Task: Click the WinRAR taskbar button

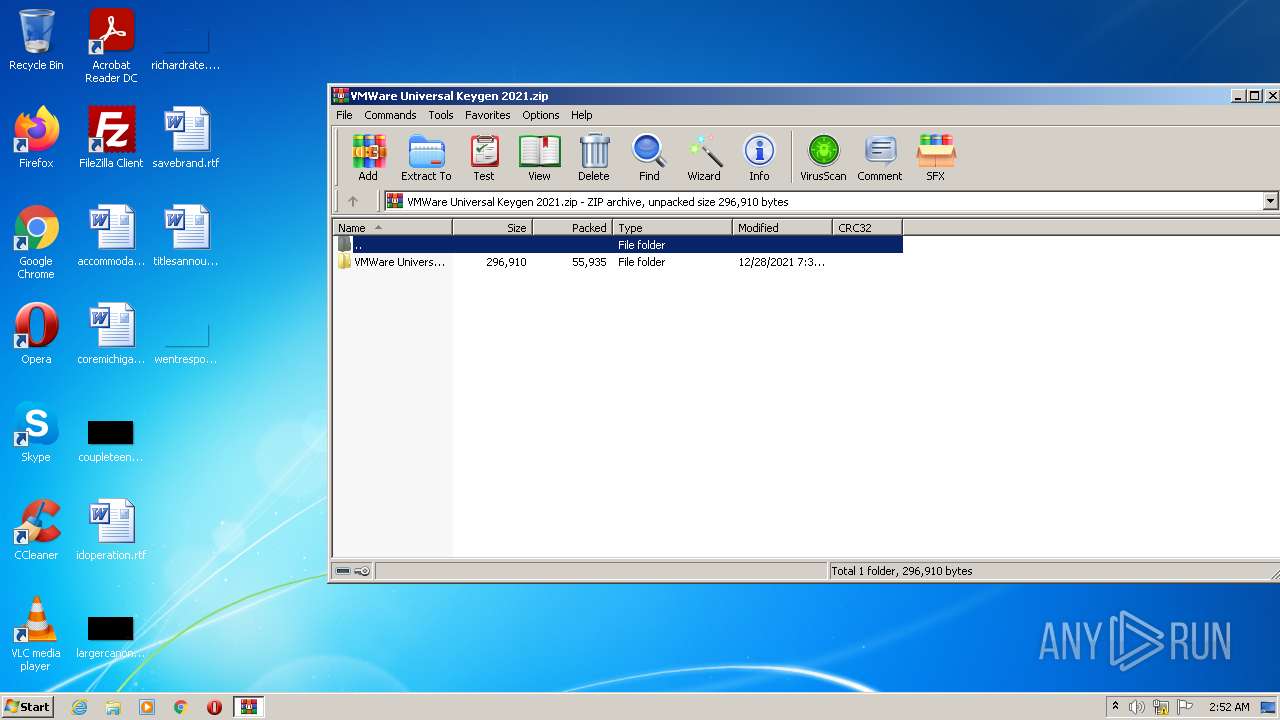Action: 248,707
